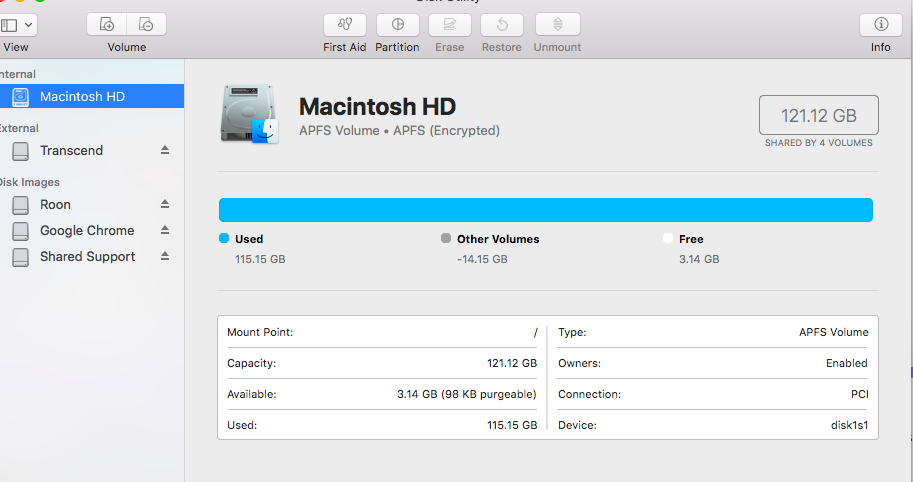
Task: Click the Owners Enabled value
Action: (x=847, y=363)
